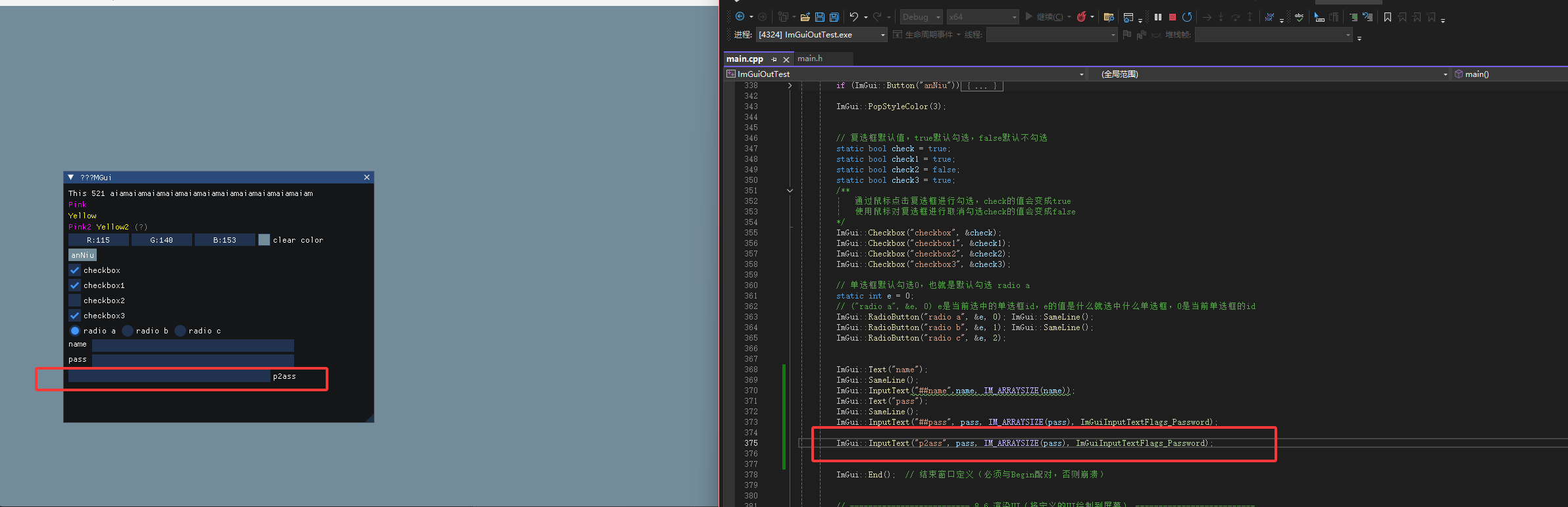Click the anNiu button in ImGui window

(83, 255)
